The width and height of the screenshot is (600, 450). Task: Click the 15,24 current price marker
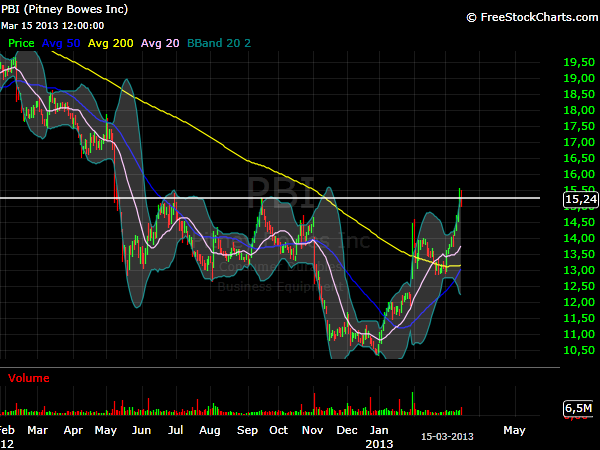pos(581,199)
